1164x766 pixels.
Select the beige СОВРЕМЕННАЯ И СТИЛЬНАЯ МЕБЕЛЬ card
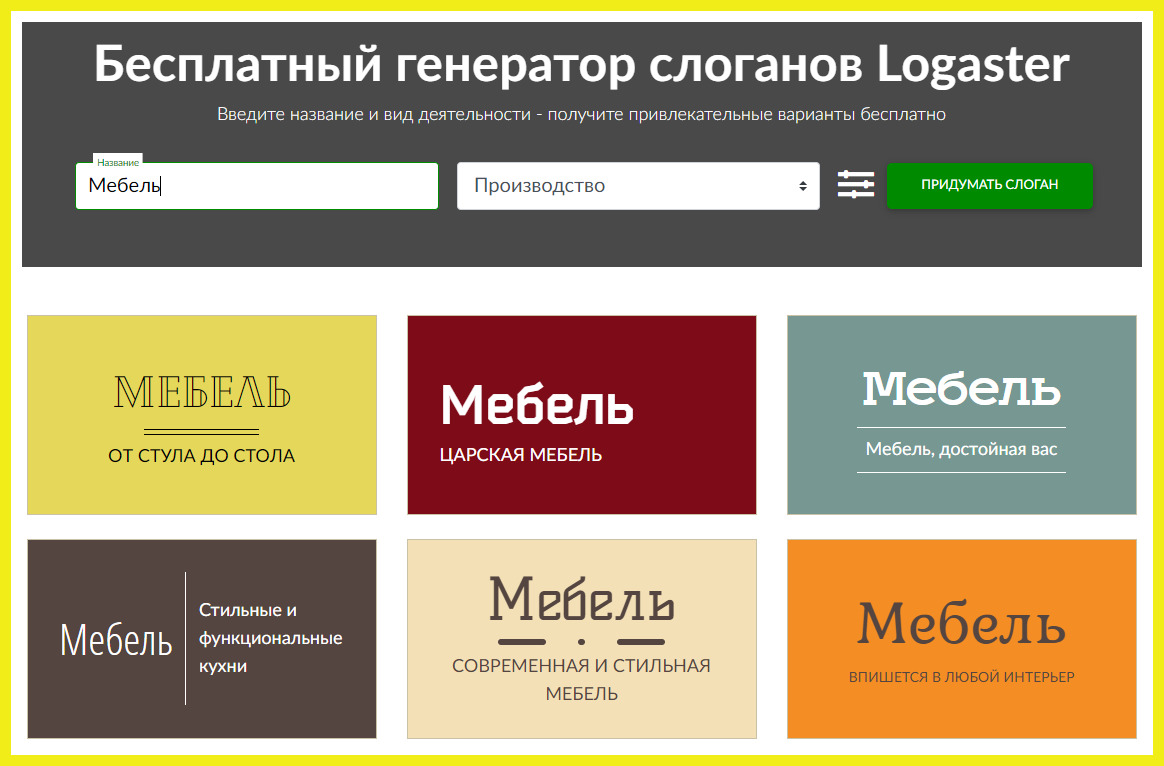(x=582, y=639)
